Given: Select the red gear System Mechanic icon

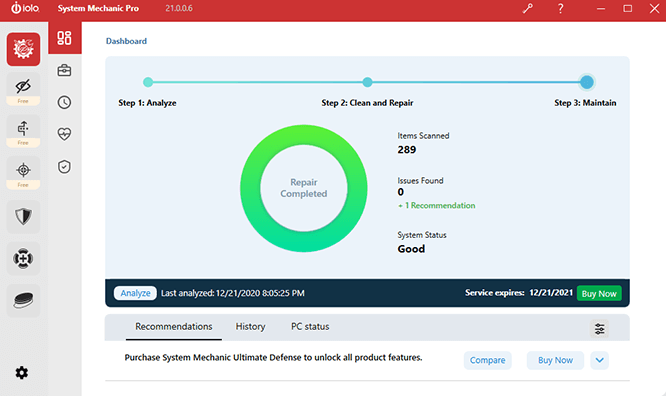Looking at the screenshot, I should (x=23, y=49).
